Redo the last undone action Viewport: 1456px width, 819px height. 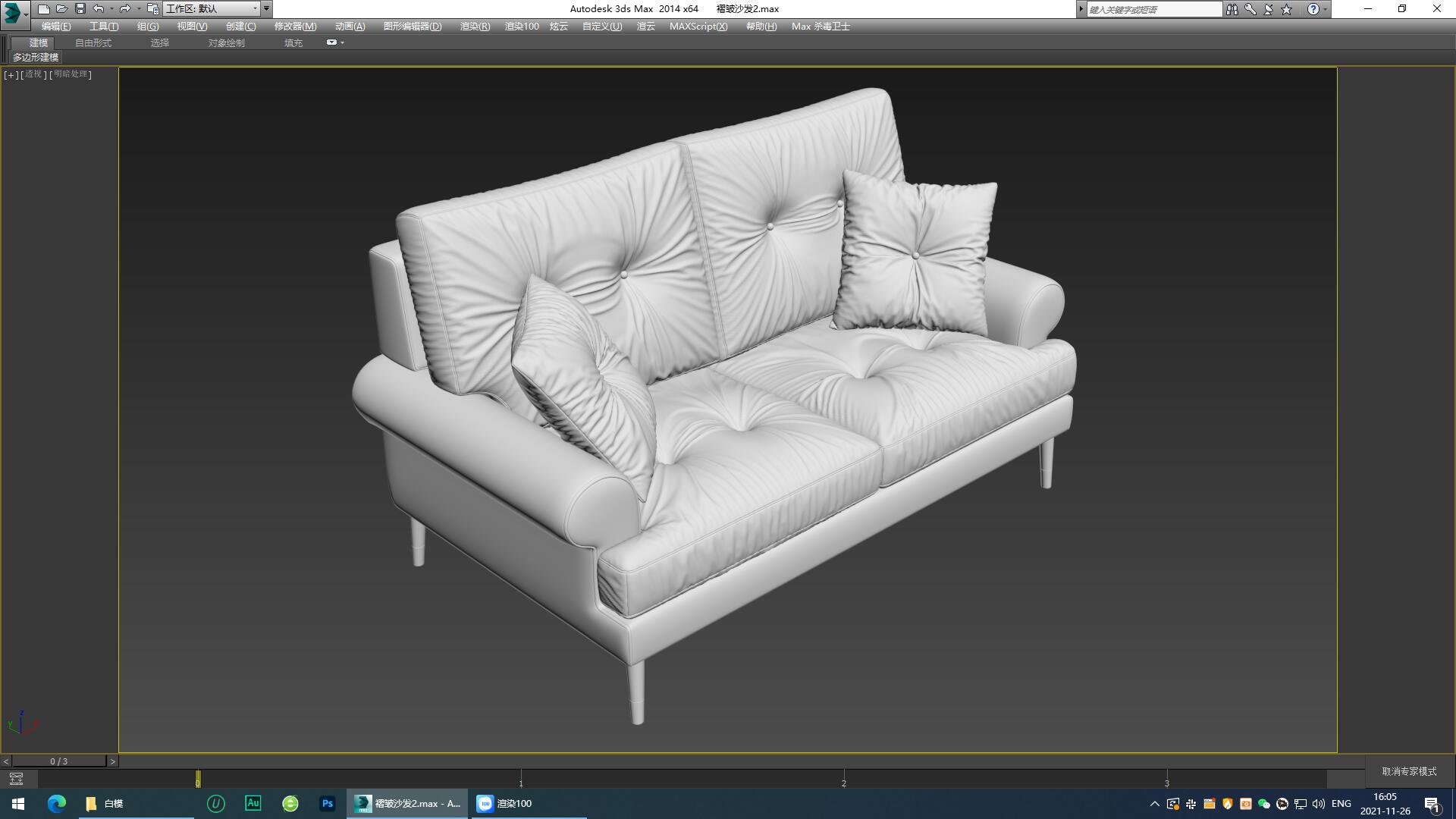[124, 8]
